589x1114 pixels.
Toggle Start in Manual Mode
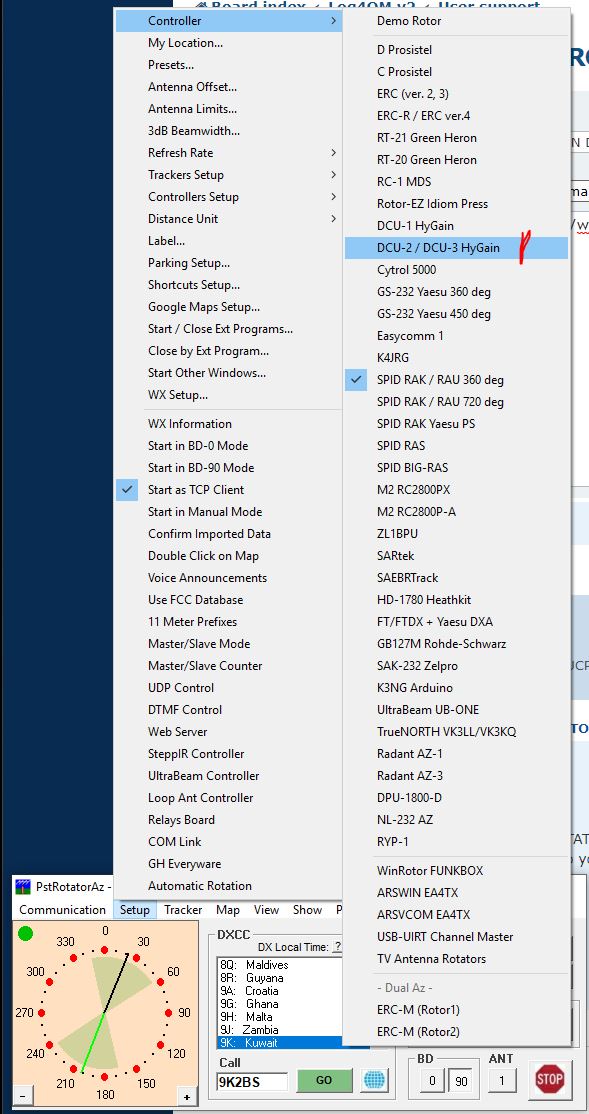pyautogui.click(x=229, y=512)
